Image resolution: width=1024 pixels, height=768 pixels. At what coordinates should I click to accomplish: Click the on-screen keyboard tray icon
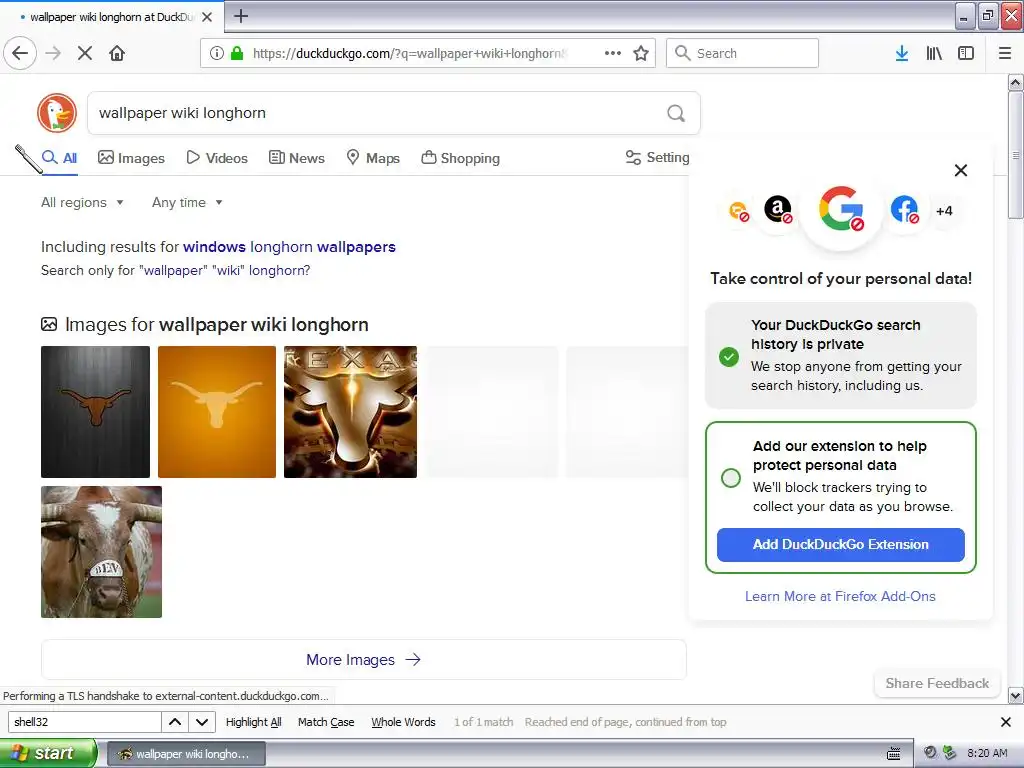[x=893, y=754]
